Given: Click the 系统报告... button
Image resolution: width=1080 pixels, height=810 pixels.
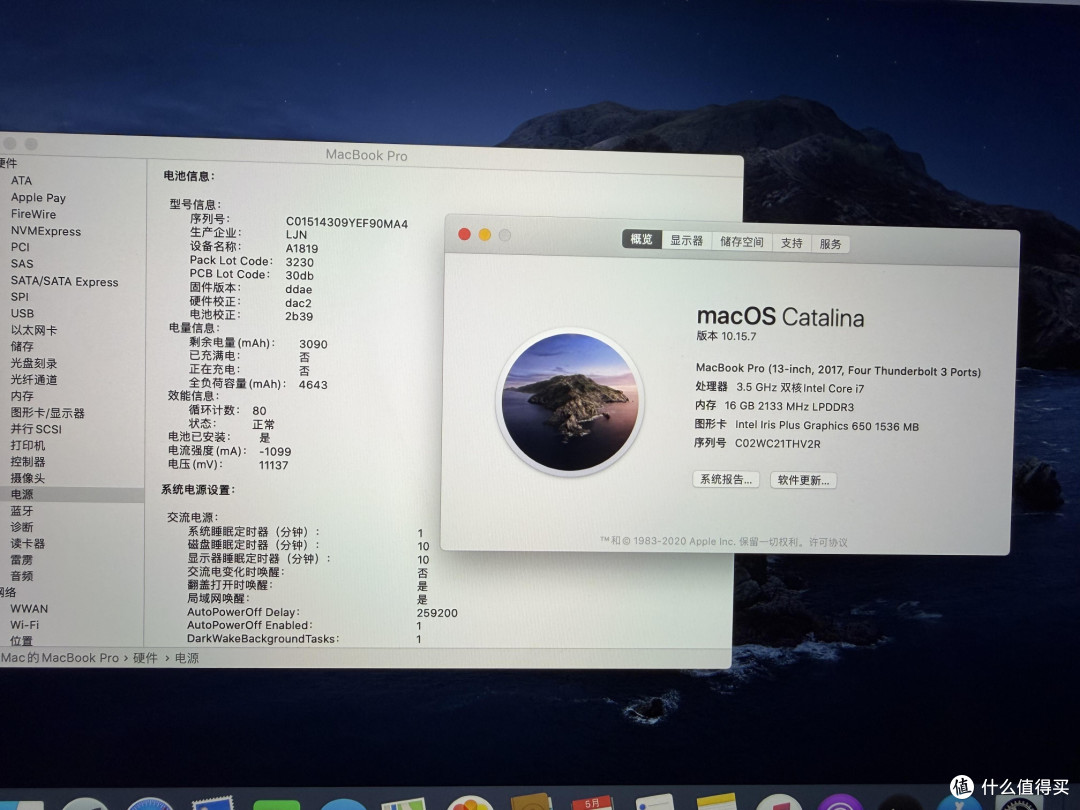Looking at the screenshot, I should point(726,479).
